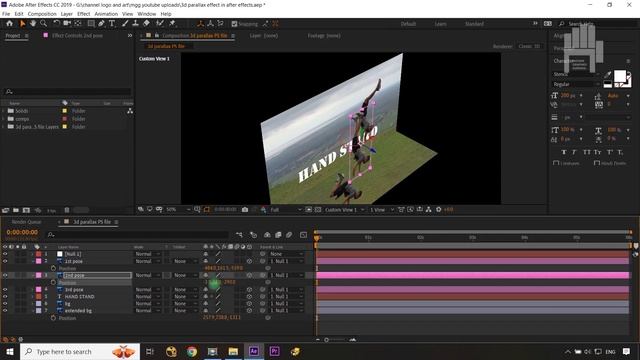Viewport: 640px width, 360px height.
Task: Open the Custom View 1 dropdown
Action: point(344,209)
